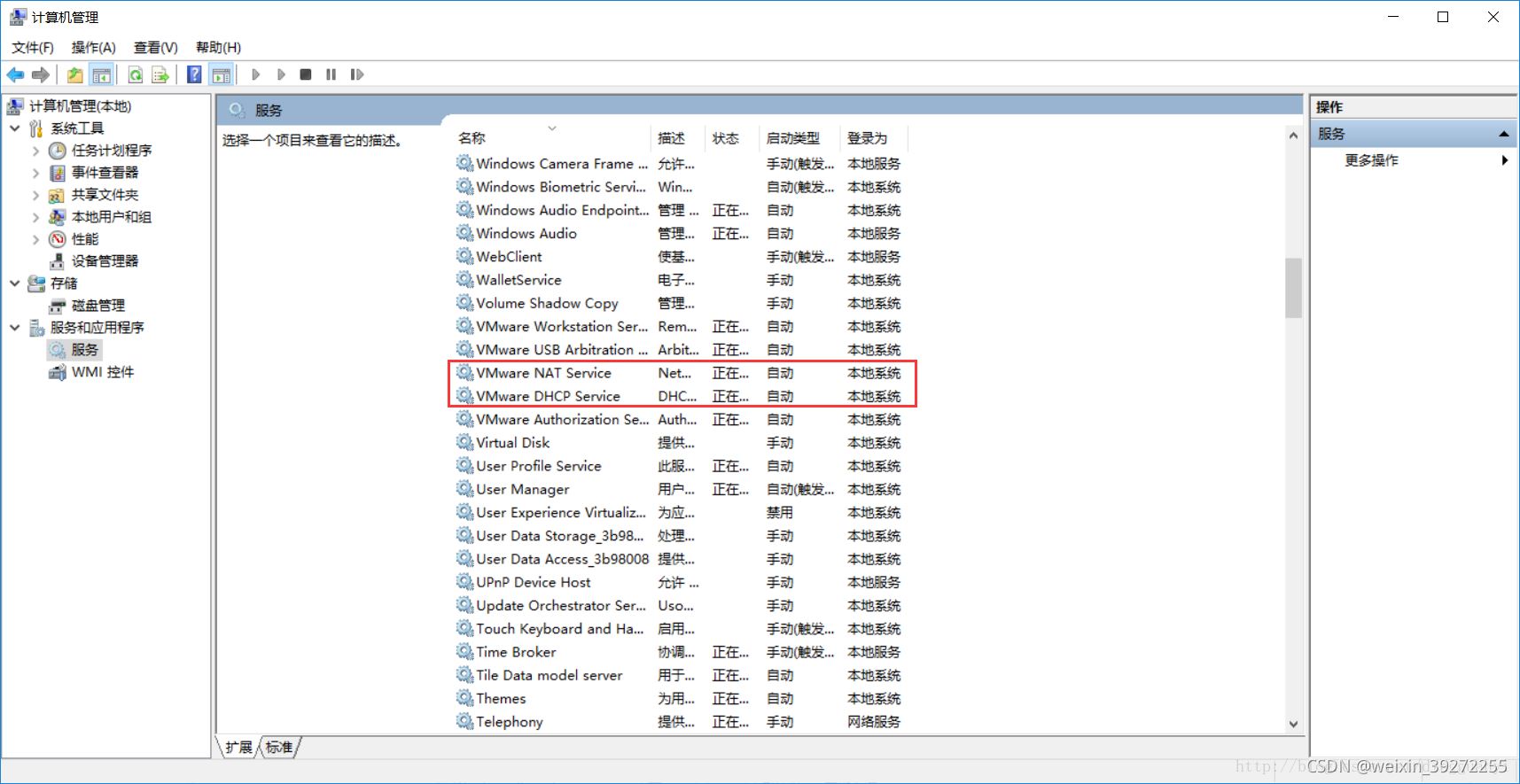
Task: Collapse the 服务 section in the 操作 pane
Action: point(1503,134)
